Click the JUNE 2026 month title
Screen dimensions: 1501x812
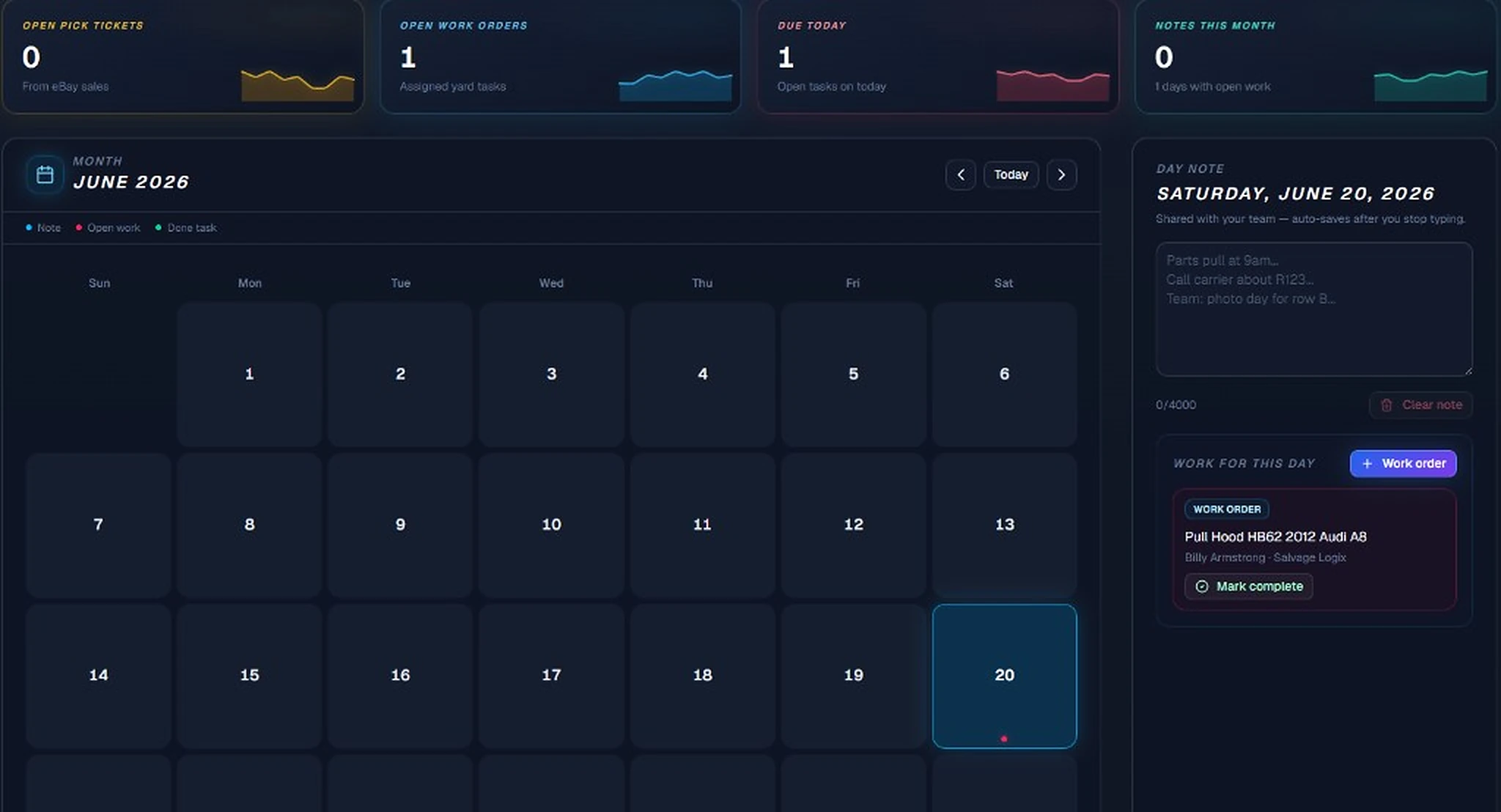[x=131, y=182]
